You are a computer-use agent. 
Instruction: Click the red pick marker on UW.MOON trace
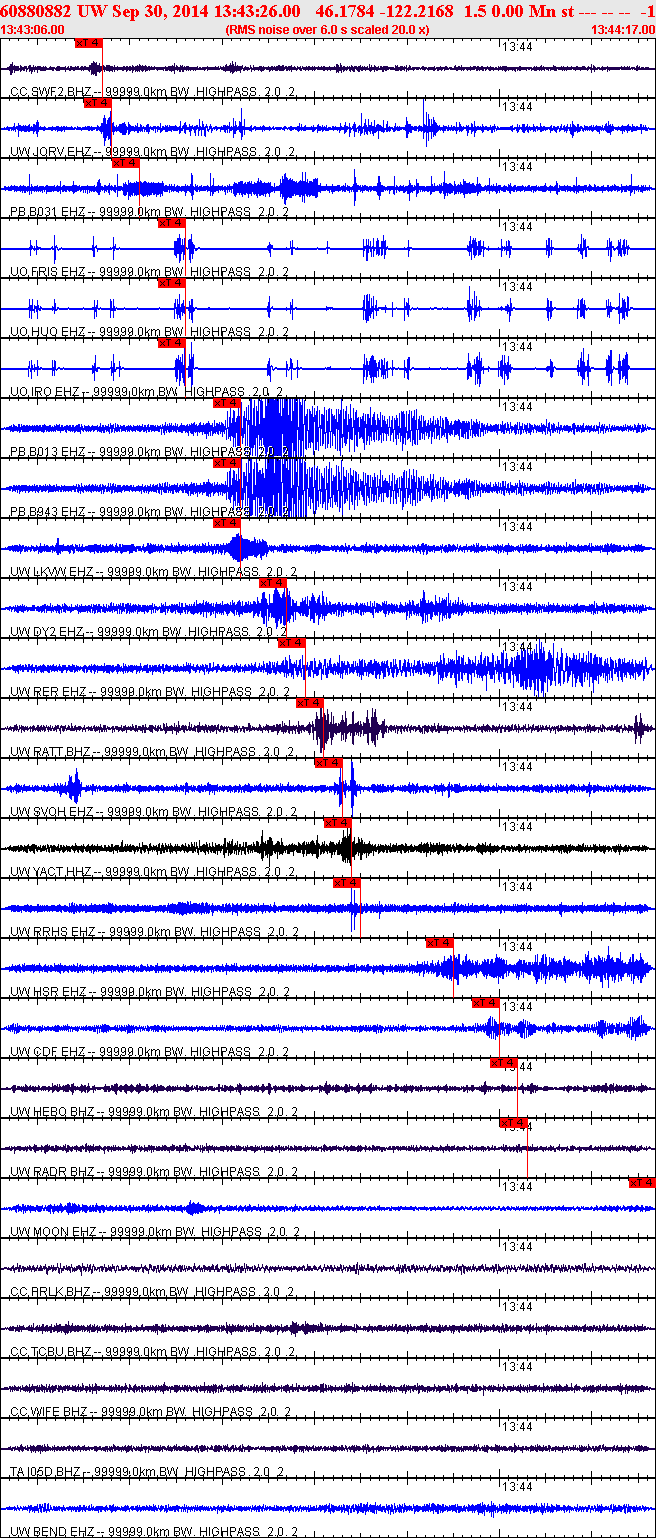point(642,1183)
